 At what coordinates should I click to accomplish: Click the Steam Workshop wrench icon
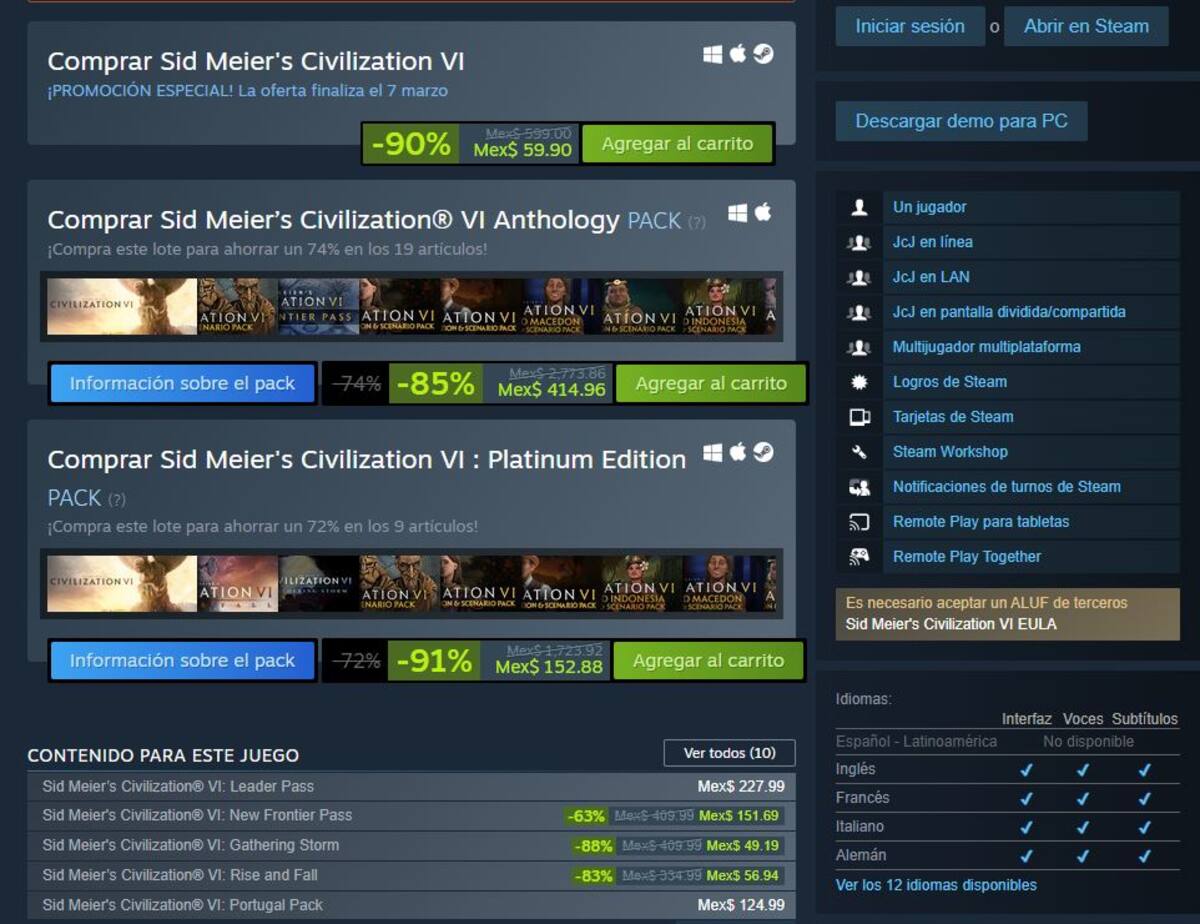click(859, 452)
